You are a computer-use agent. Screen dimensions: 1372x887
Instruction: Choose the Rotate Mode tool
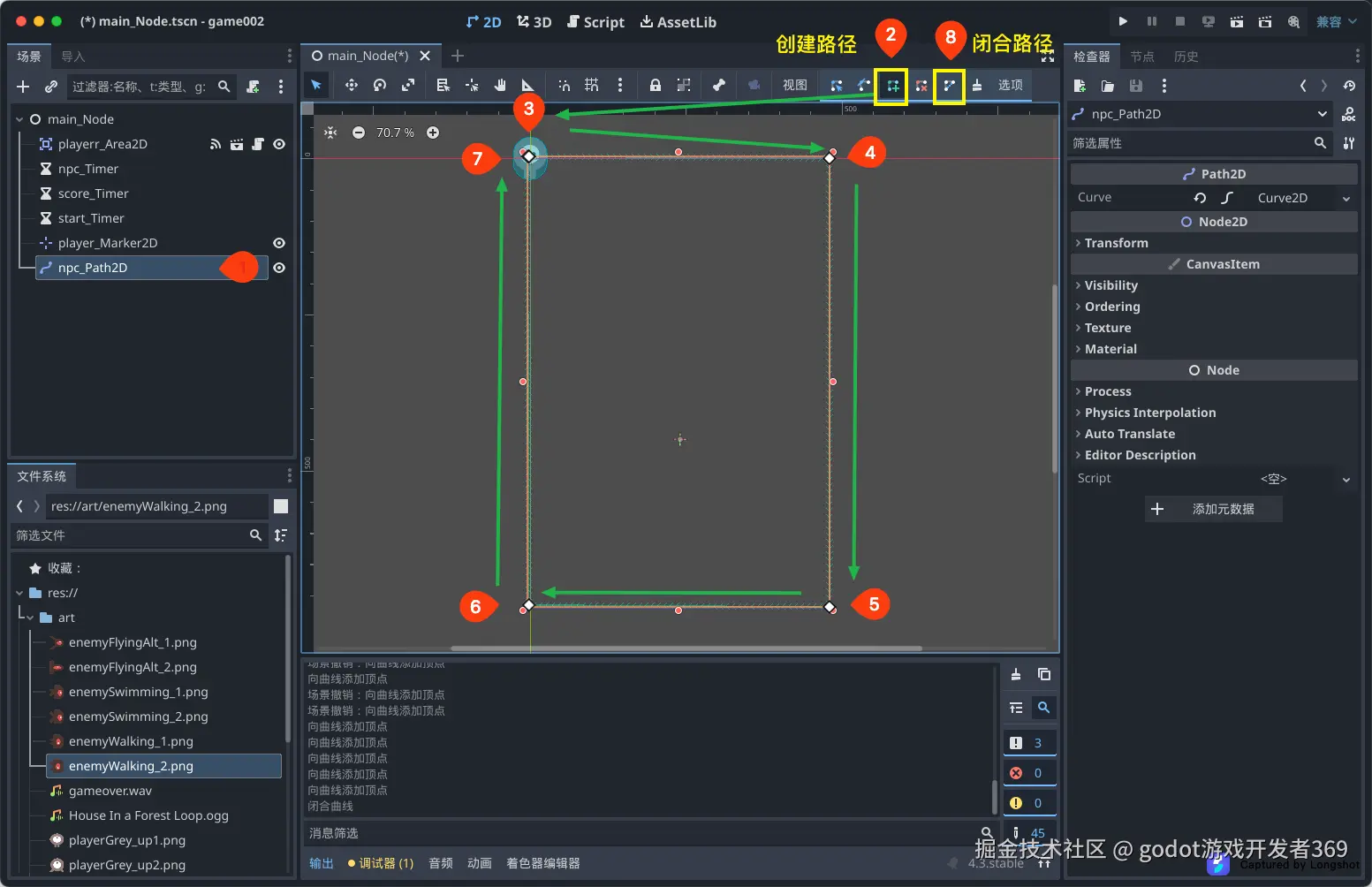pyautogui.click(x=380, y=85)
